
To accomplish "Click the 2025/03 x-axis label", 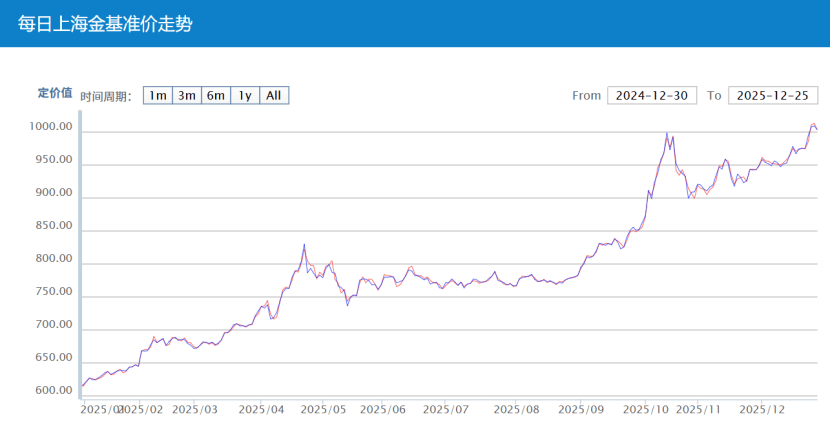I will click(x=195, y=409).
